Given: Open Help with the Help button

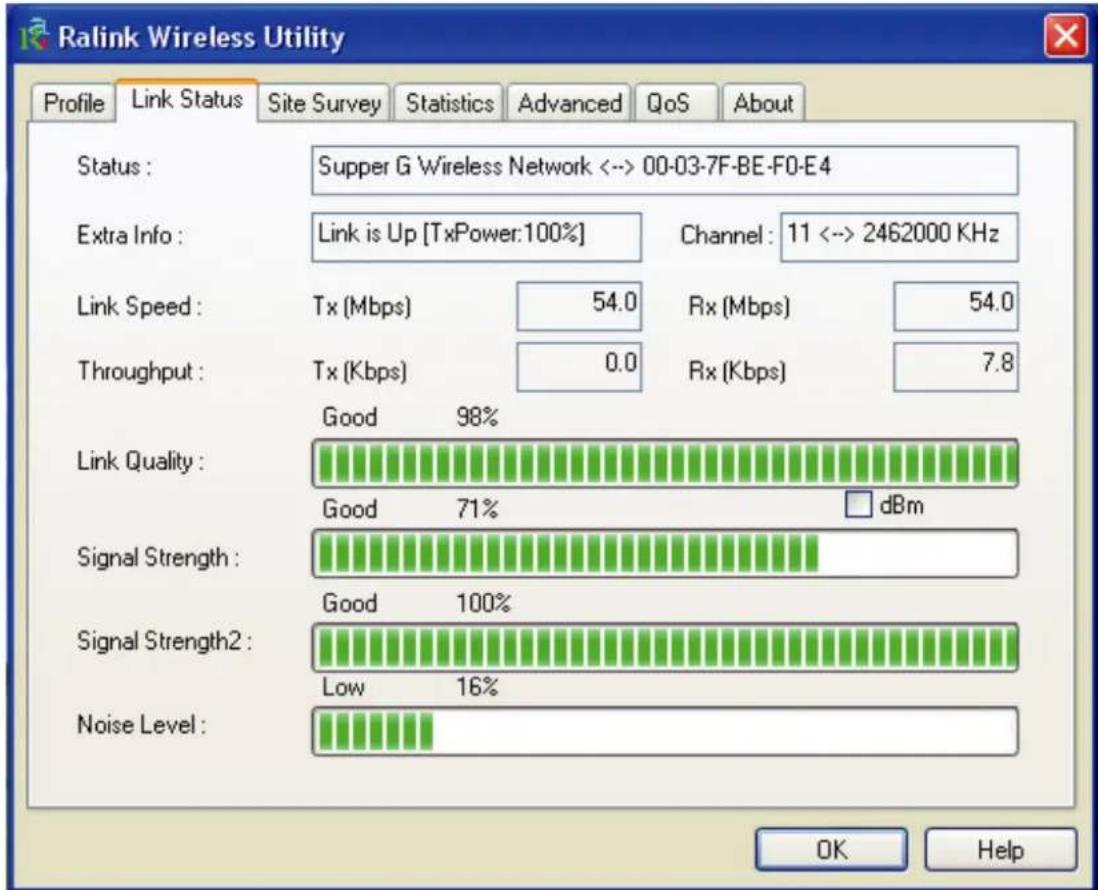Looking at the screenshot, I should pos(1000,849).
